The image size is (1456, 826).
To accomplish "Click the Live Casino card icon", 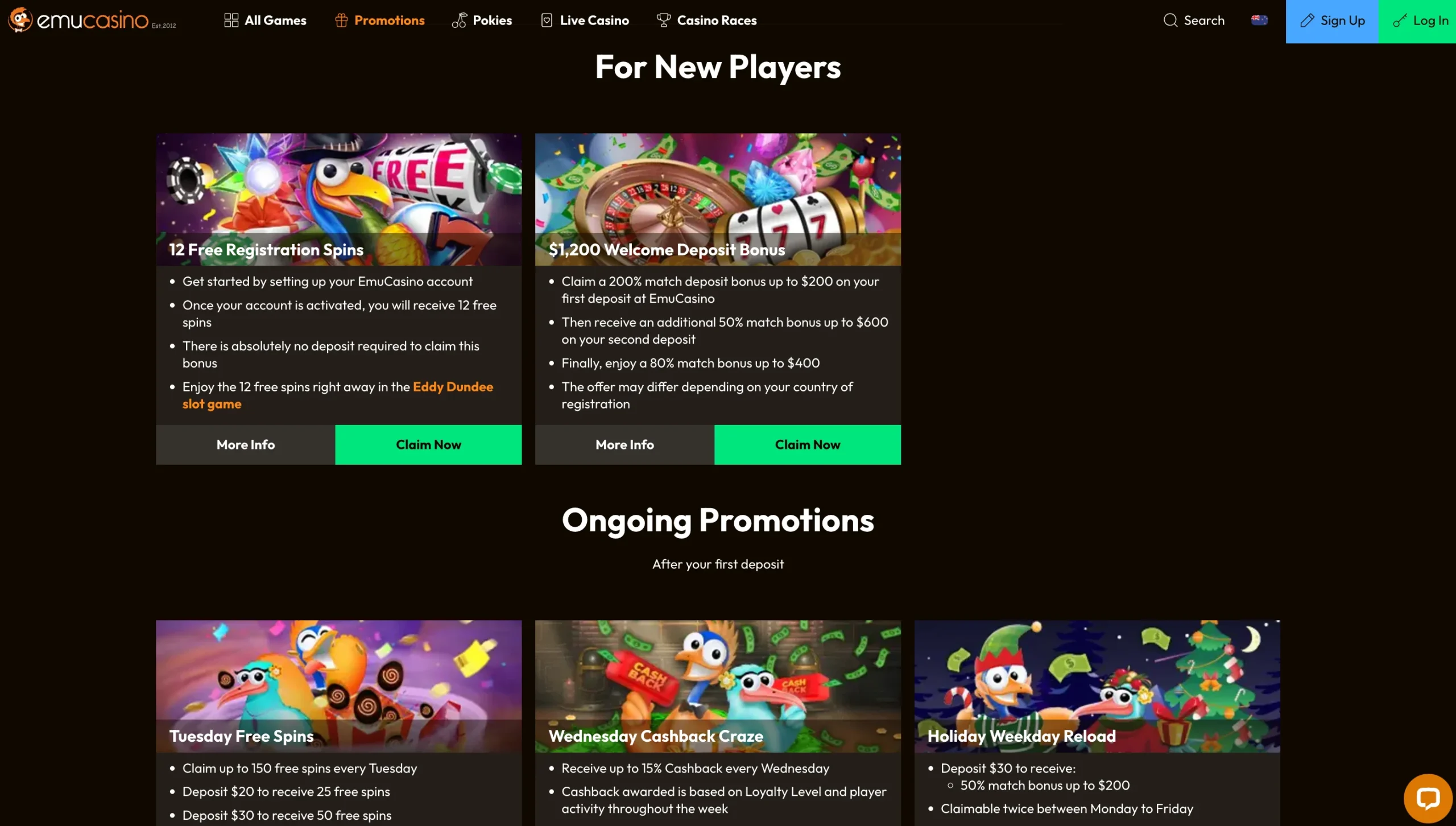I will tap(547, 20).
